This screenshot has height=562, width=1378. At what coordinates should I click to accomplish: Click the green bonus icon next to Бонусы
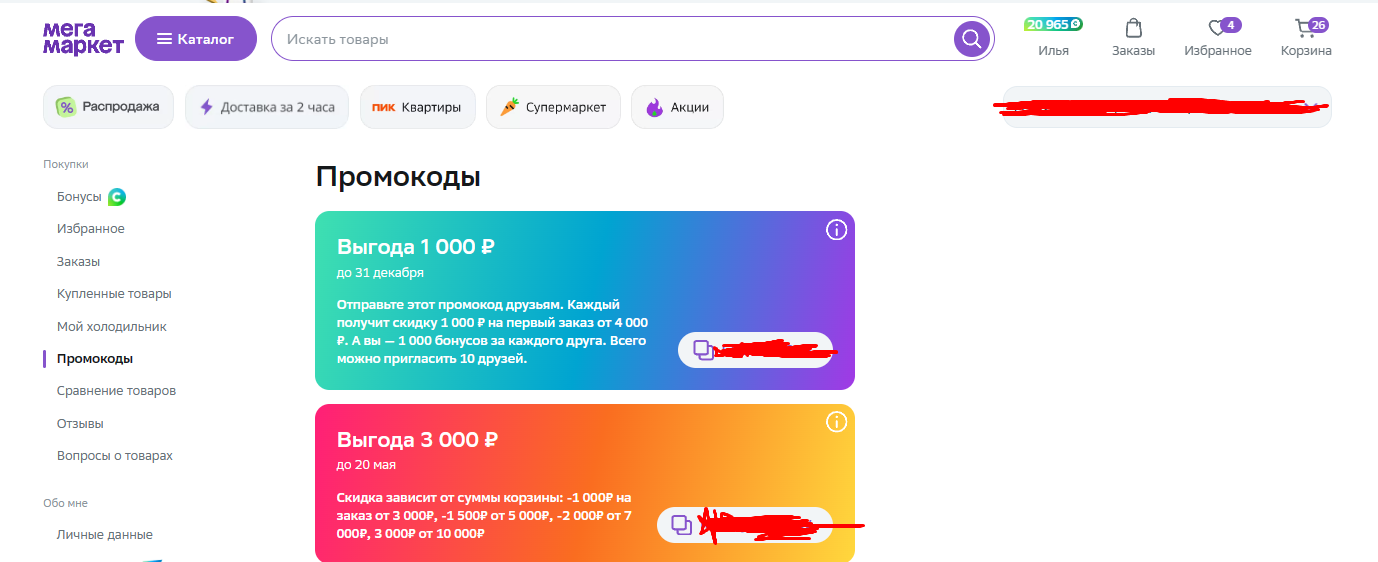(117, 197)
